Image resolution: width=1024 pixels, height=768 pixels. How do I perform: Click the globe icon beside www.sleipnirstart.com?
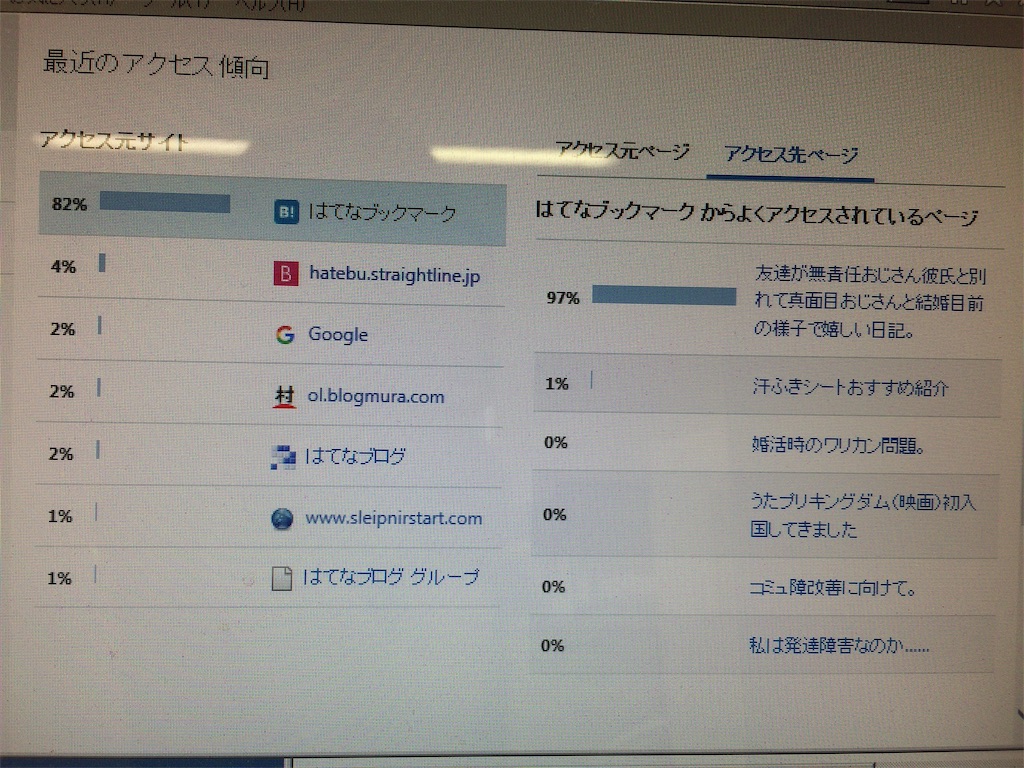coord(282,519)
